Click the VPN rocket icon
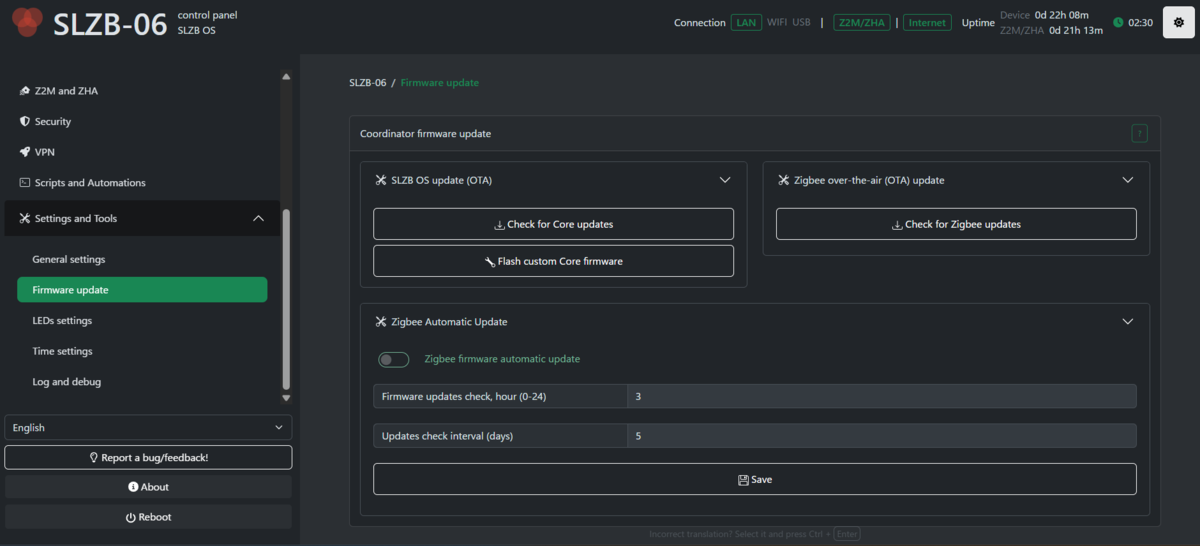This screenshot has width=1200, height=546. click(x=25, y=152)
